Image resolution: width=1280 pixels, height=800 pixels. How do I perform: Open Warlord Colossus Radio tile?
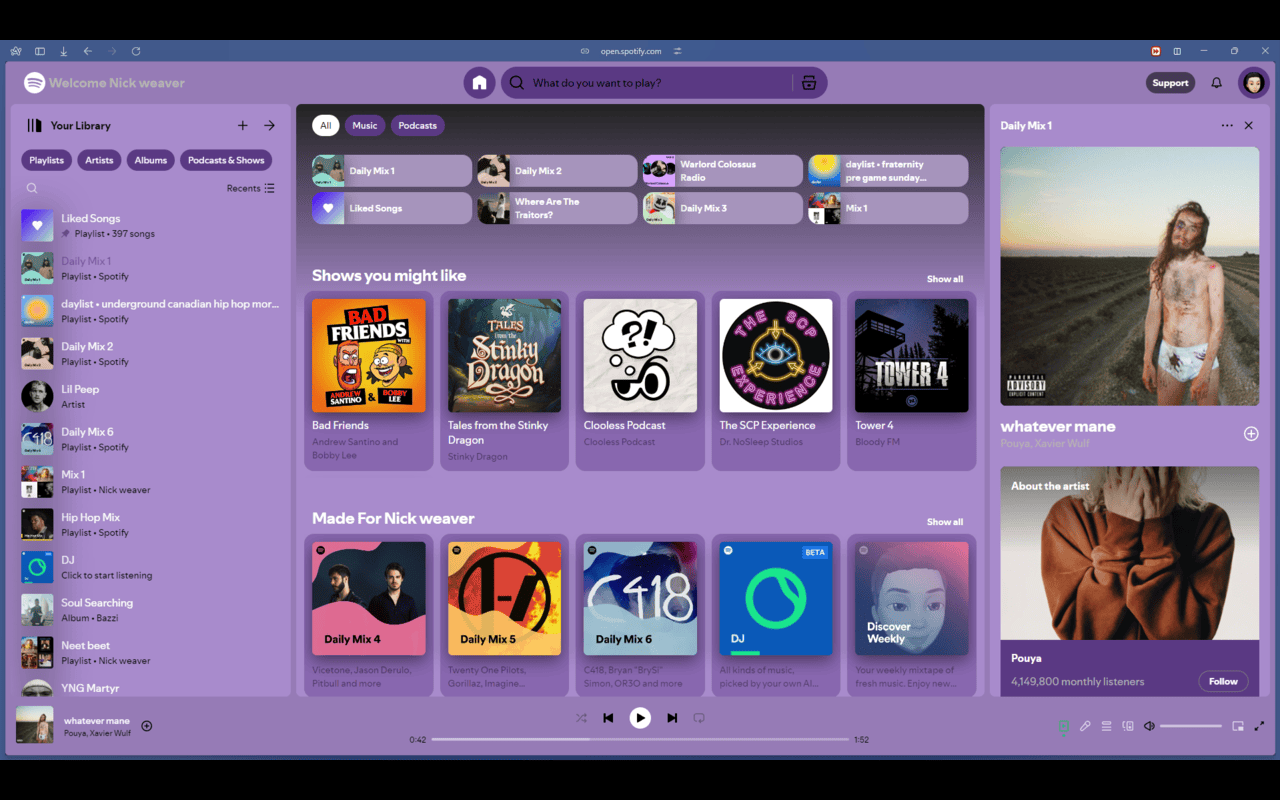(723, 171)
